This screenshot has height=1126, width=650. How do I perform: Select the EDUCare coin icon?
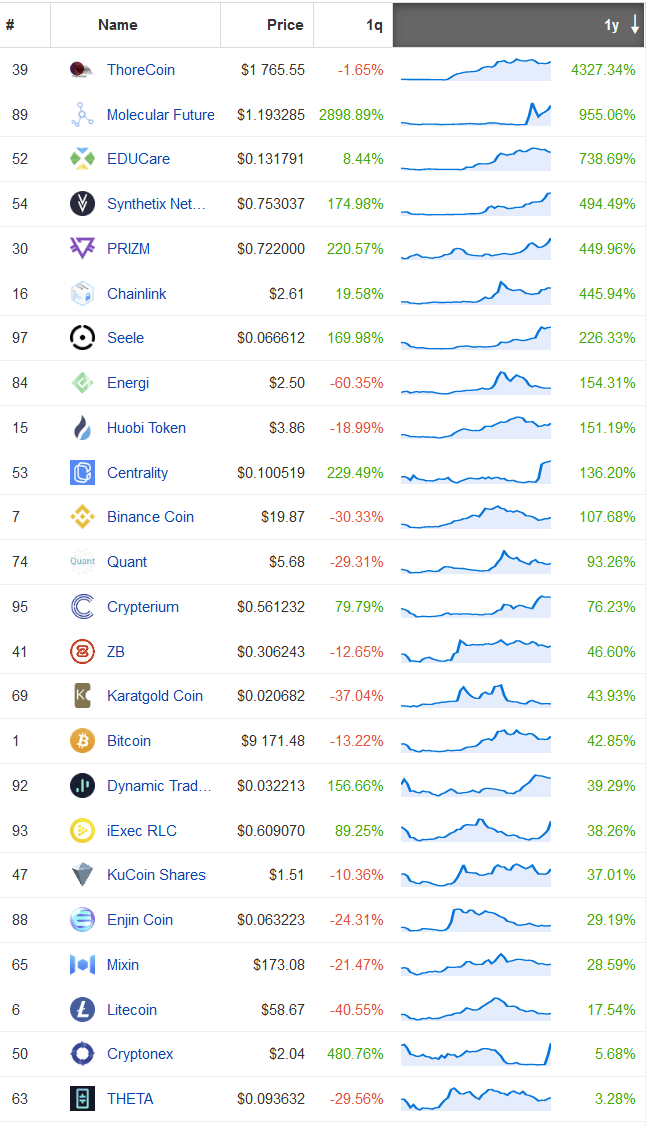pyautogui.click(x=82, y=159)
